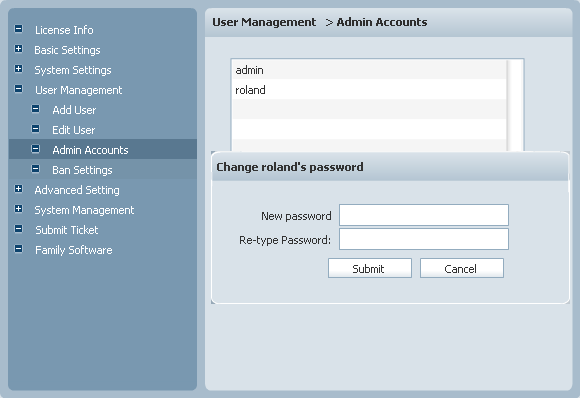Click the minus icon beside License Info
This screenshot has height=398, width=580.
[x=18, y=29]
